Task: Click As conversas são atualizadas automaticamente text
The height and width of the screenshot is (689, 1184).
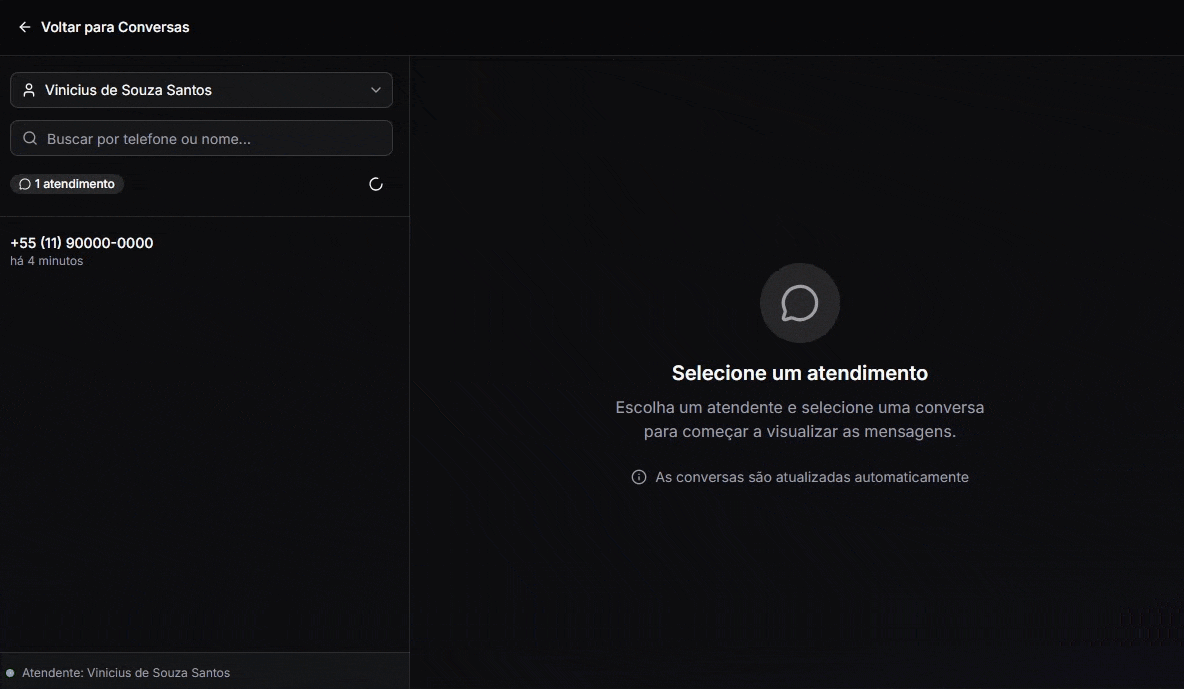Action: (812, 477)
